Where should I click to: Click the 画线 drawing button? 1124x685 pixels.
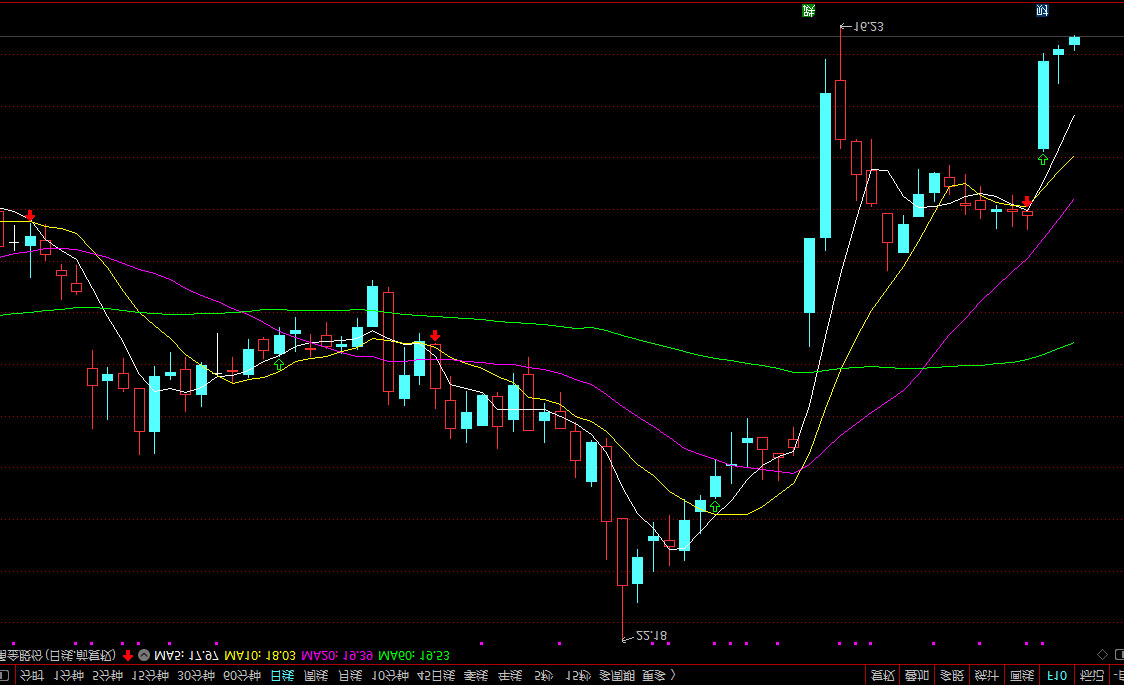coord(1022,676)
